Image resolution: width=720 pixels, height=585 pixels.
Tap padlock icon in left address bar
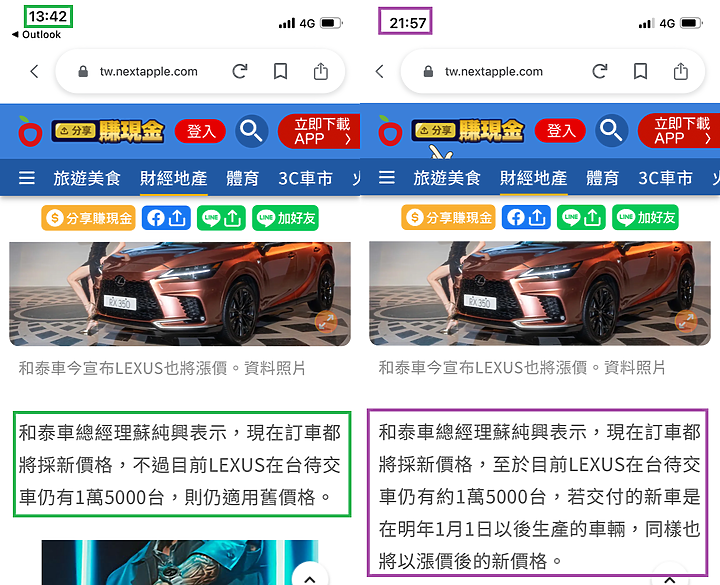click(x=83, y=72)
